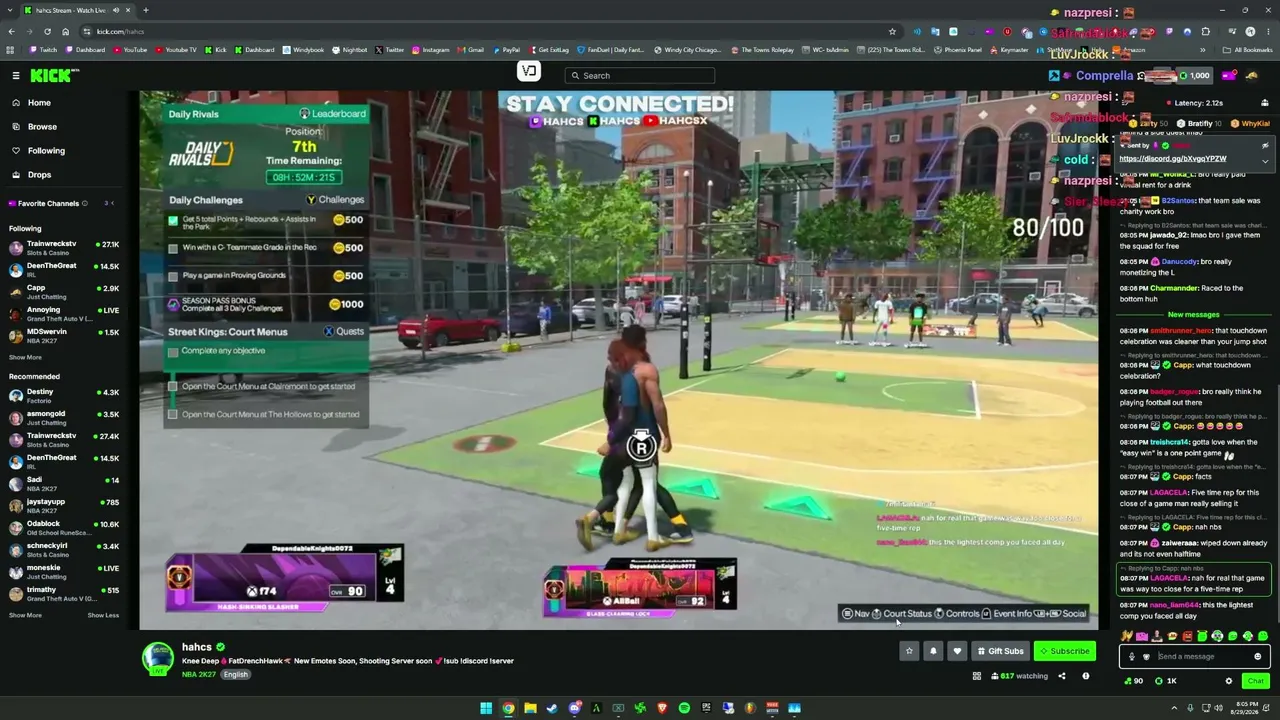Open chat identity badge icon
Screen dimensions: 1280x720
tap(1146, 657)
